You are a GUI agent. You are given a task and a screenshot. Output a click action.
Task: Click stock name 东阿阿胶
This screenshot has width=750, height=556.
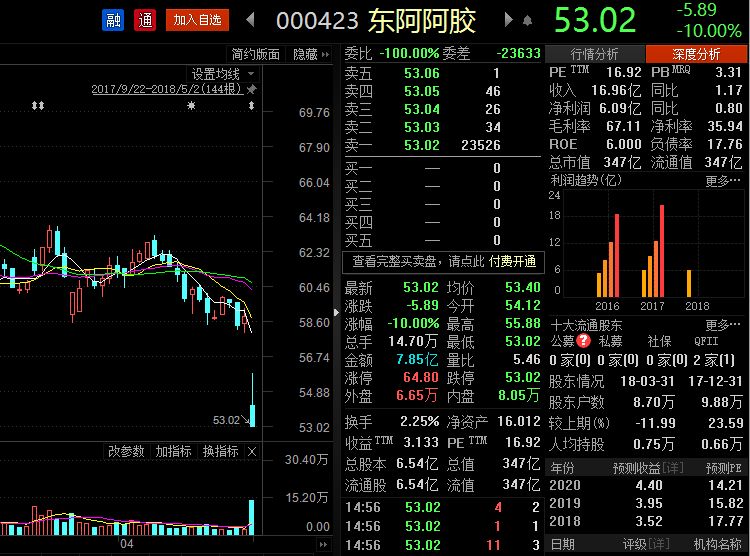click(422, 21)
